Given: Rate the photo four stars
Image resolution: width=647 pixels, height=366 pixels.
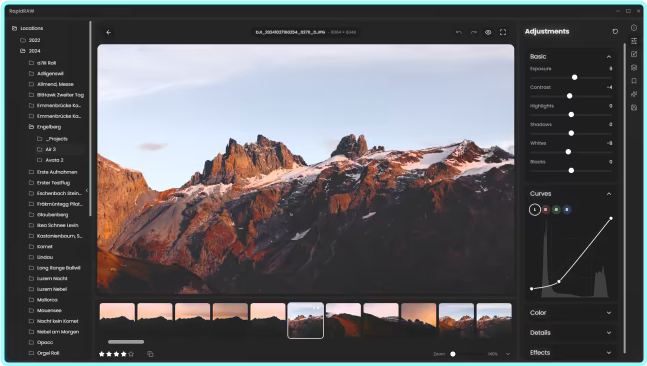Looking at the screenshot, I should click(124, 354).
